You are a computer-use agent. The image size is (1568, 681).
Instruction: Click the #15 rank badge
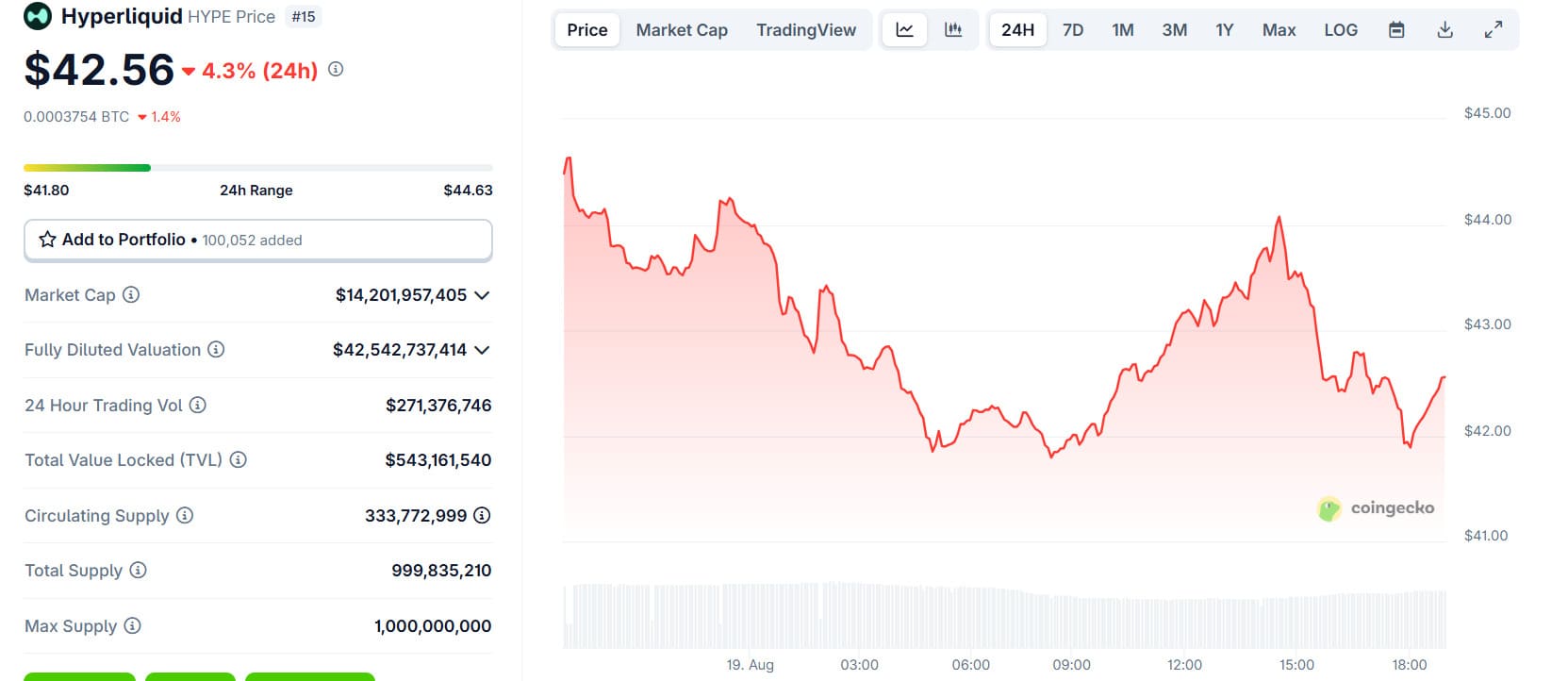pyautogui.click(x=304, y=17)
